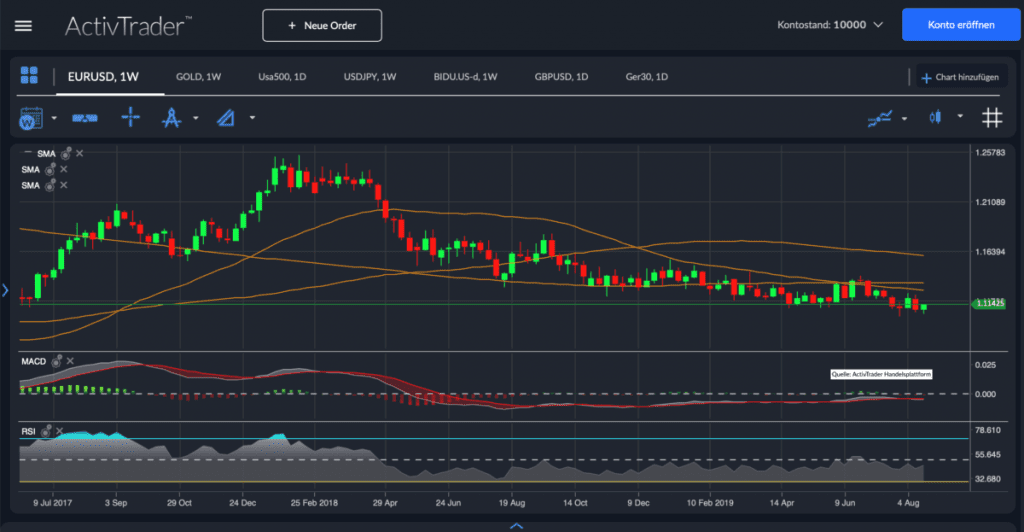Open the Kontostand account dropdown

(878, 25)
